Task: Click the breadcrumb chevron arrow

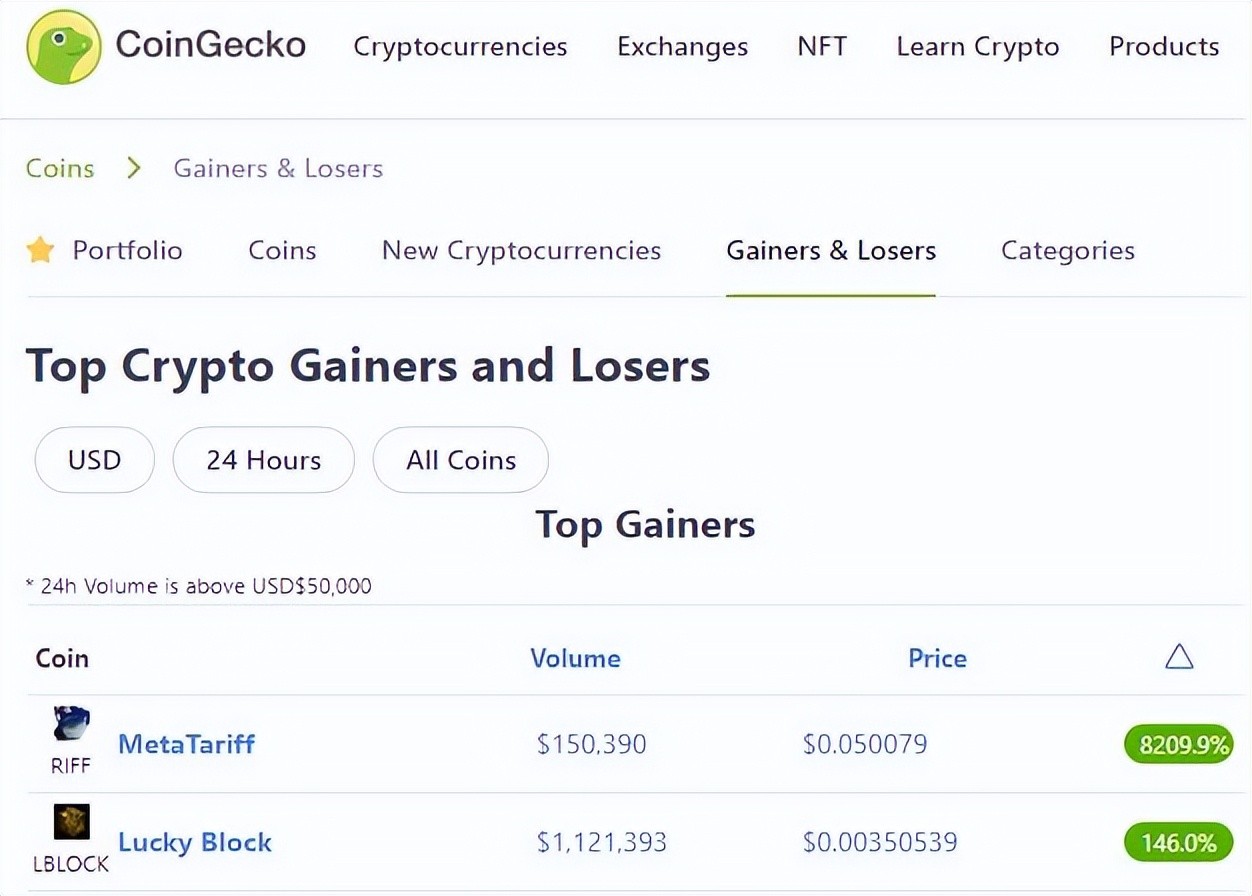Action: click(134, 168)
